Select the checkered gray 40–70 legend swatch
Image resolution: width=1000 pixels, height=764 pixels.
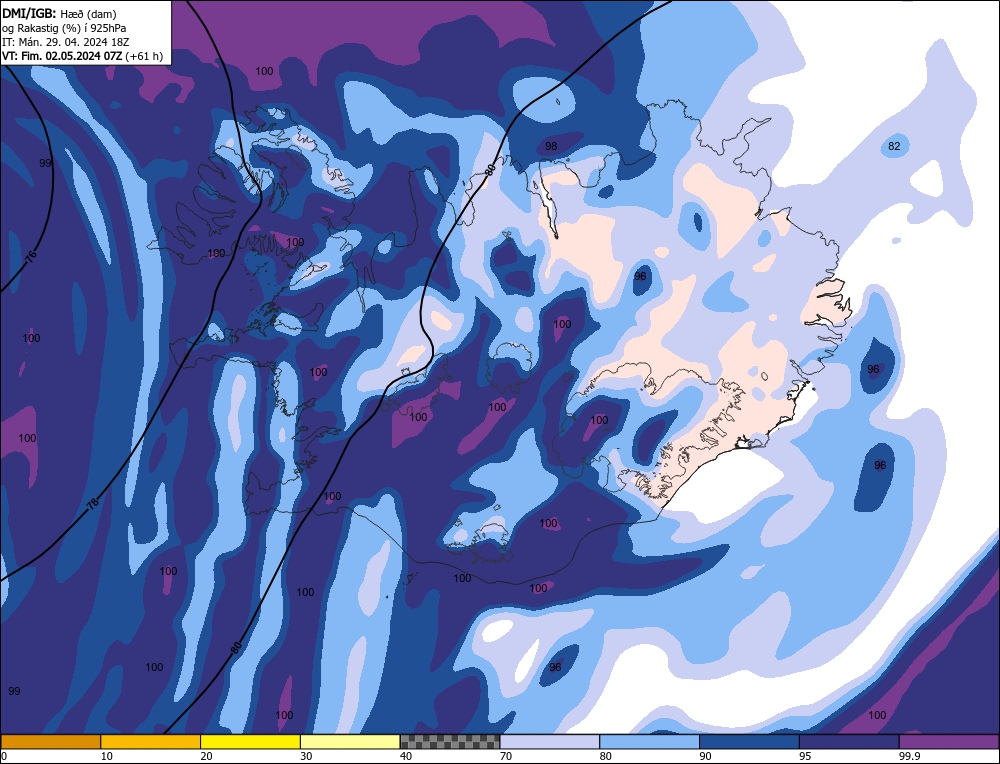[450, 741]
